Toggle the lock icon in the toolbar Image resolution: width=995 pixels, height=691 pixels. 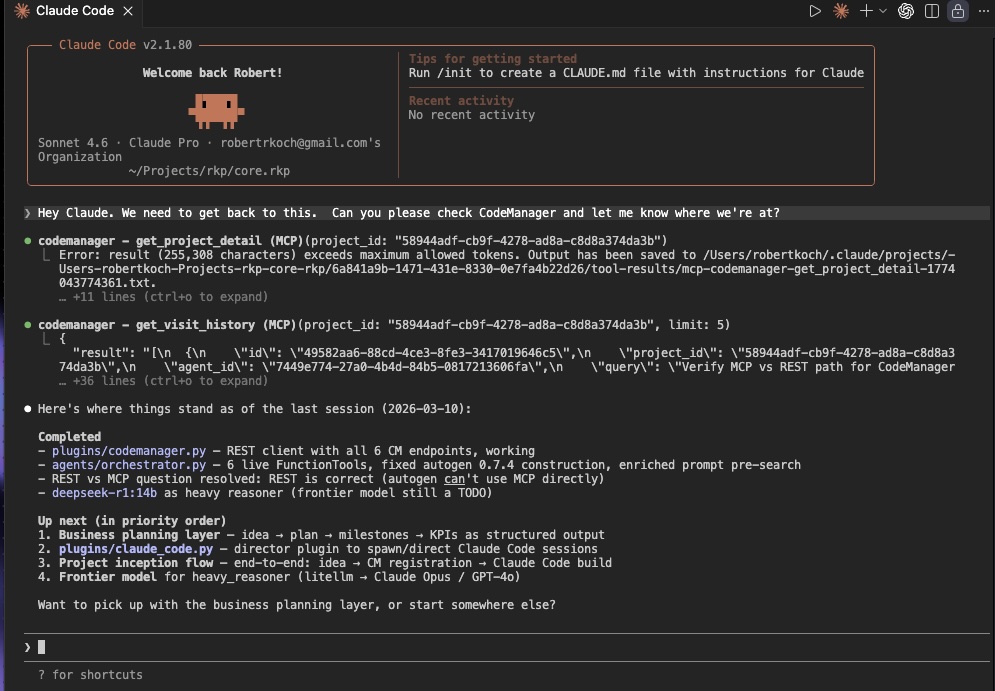click(957, 11)
